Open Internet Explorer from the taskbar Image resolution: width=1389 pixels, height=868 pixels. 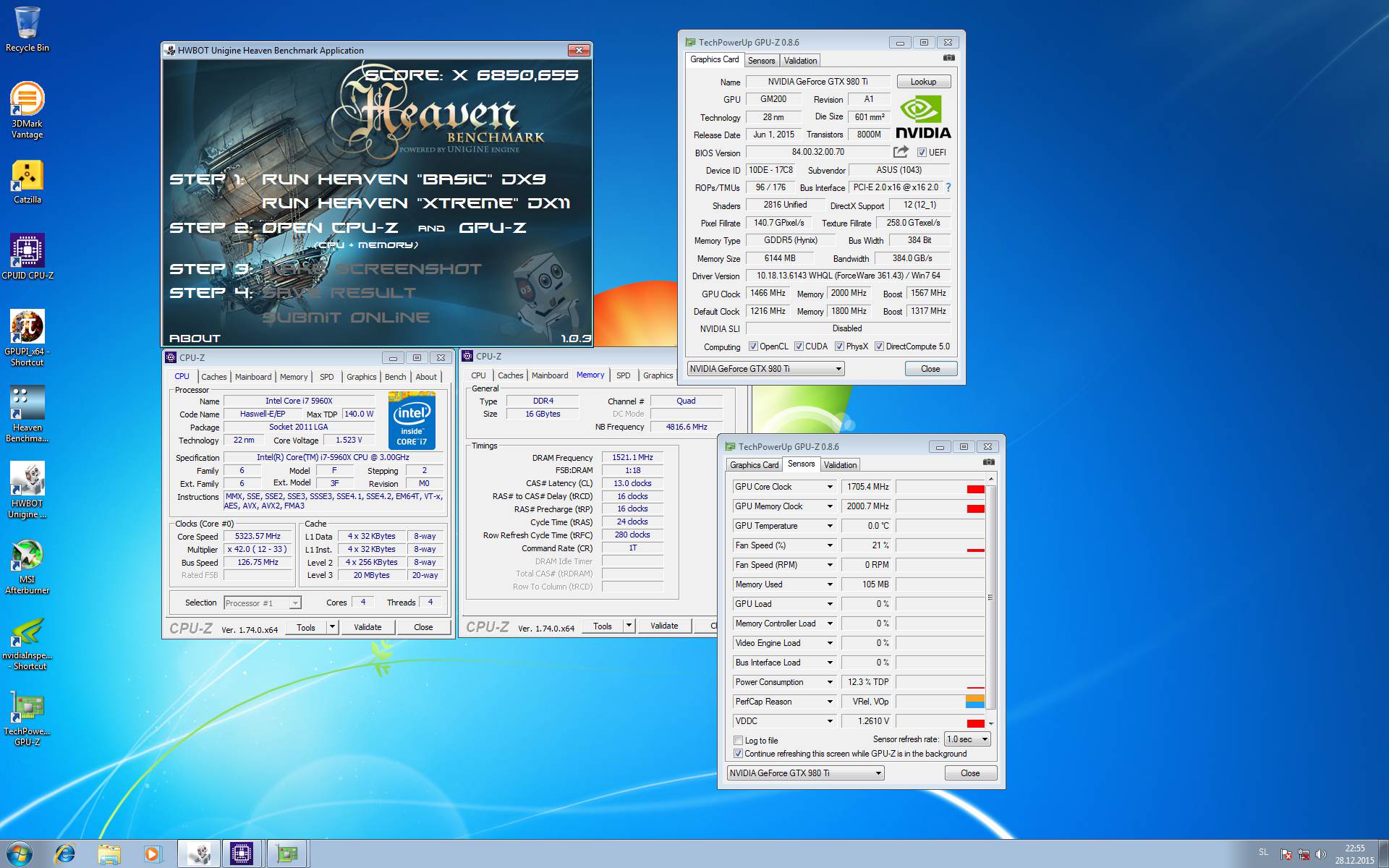click(x=64, y=854)
